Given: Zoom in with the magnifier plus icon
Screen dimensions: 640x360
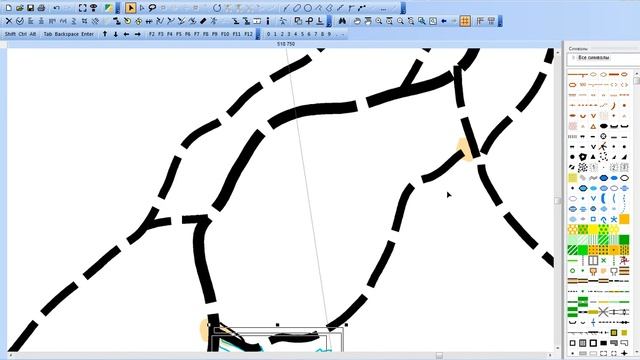Looking at the screenshot, I should [379, 21].
